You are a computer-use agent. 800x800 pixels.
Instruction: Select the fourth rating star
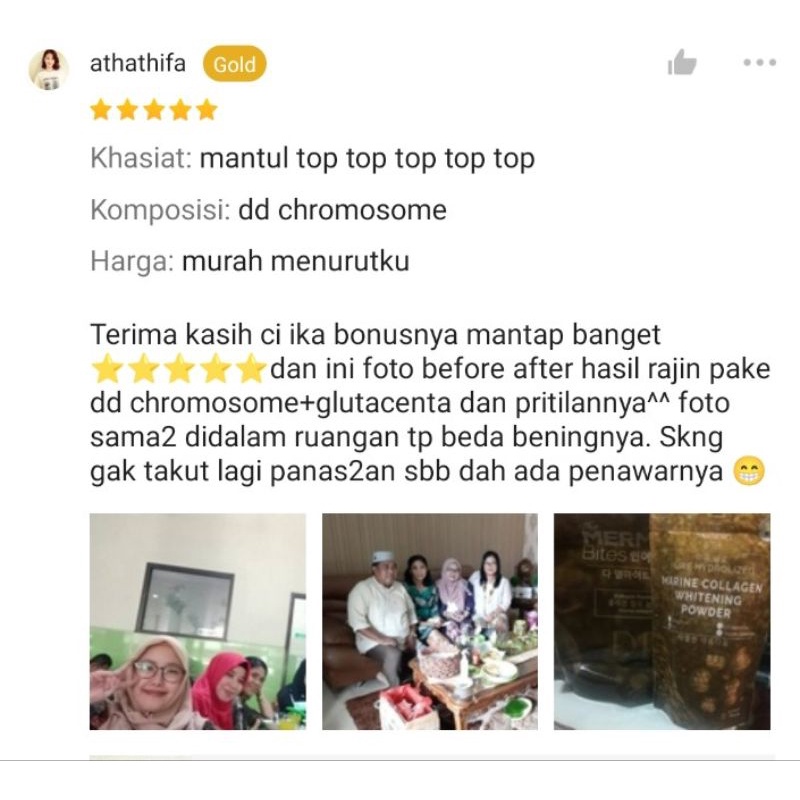pyautogui.click(x=180, y=110)
